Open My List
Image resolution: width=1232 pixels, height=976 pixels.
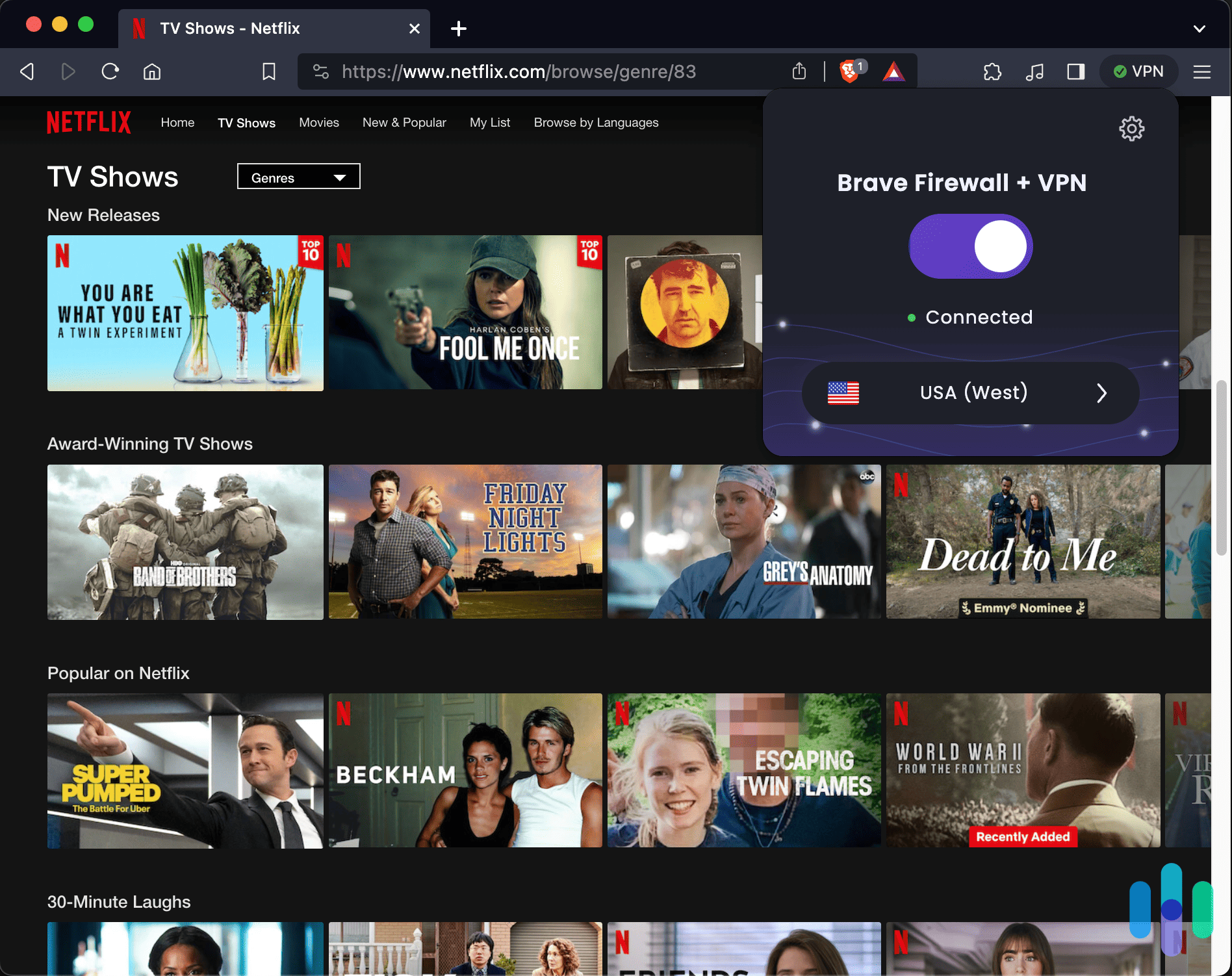pos(490,122)
